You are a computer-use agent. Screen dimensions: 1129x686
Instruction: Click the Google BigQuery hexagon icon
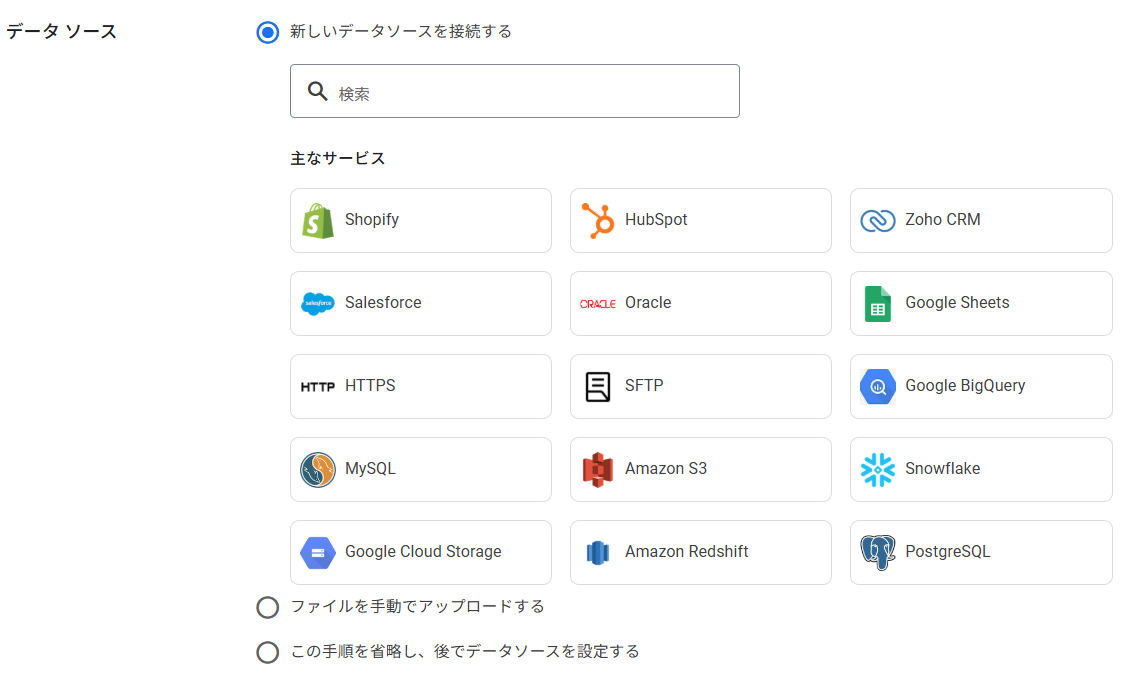878,386
